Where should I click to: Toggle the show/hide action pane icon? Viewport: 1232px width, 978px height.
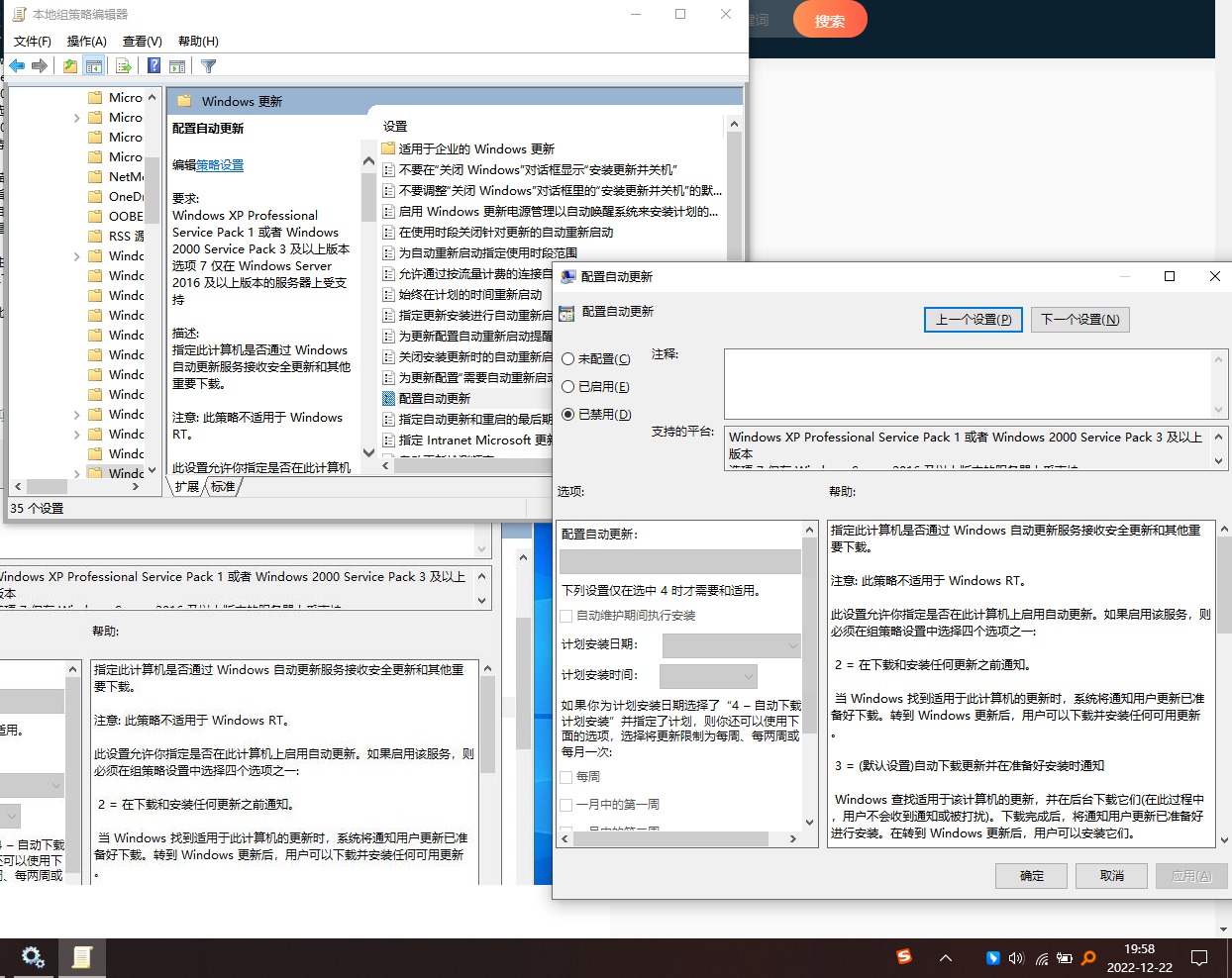point(177,66)
